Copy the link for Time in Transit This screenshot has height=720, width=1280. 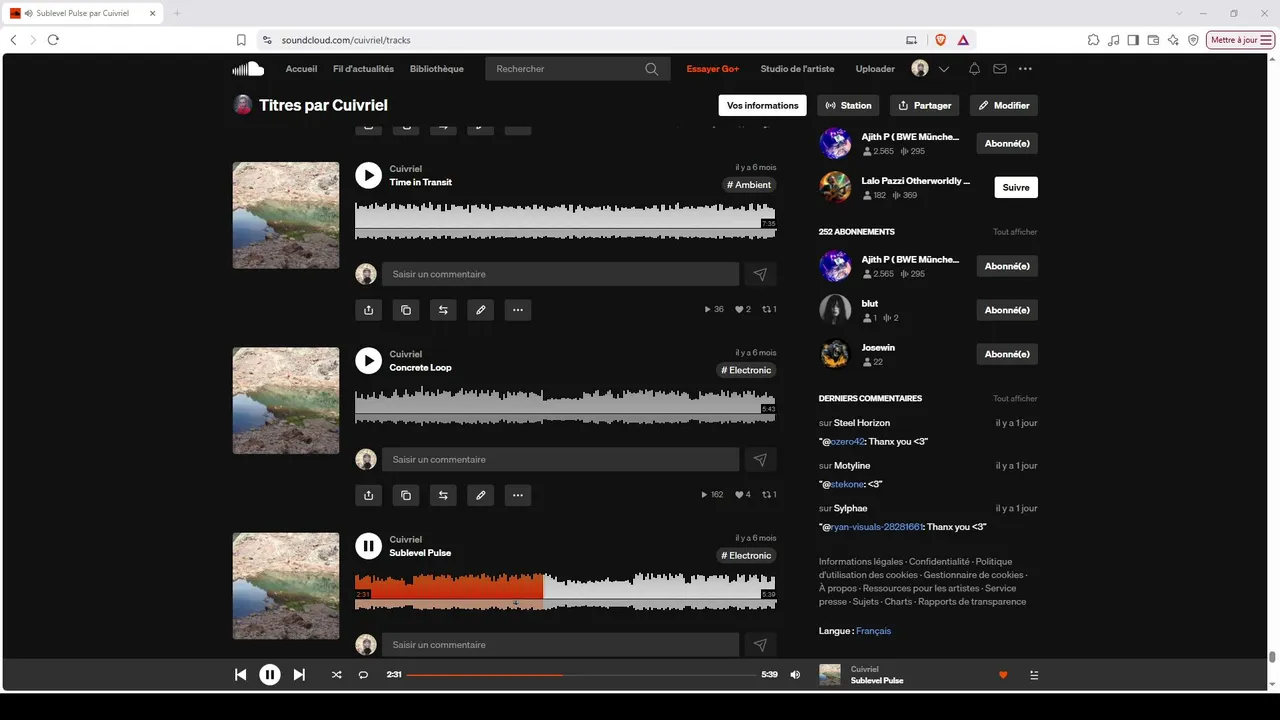[x=406, y=310]
